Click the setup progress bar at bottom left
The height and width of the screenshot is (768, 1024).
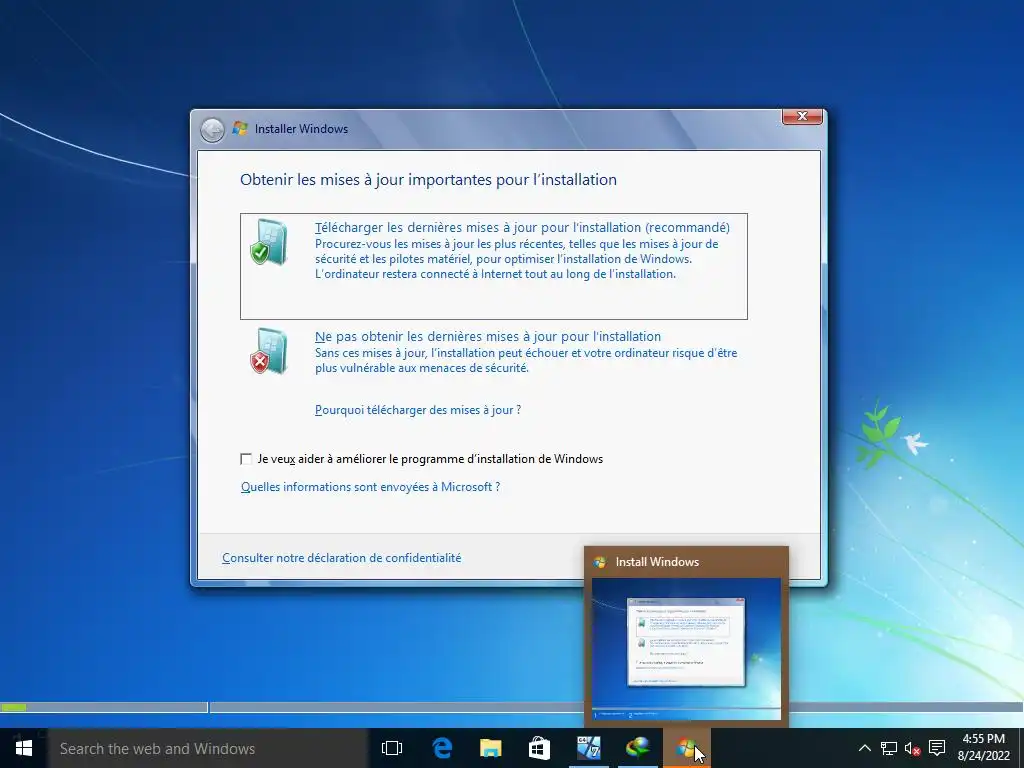pyautogui.click(x=104, y=707)
